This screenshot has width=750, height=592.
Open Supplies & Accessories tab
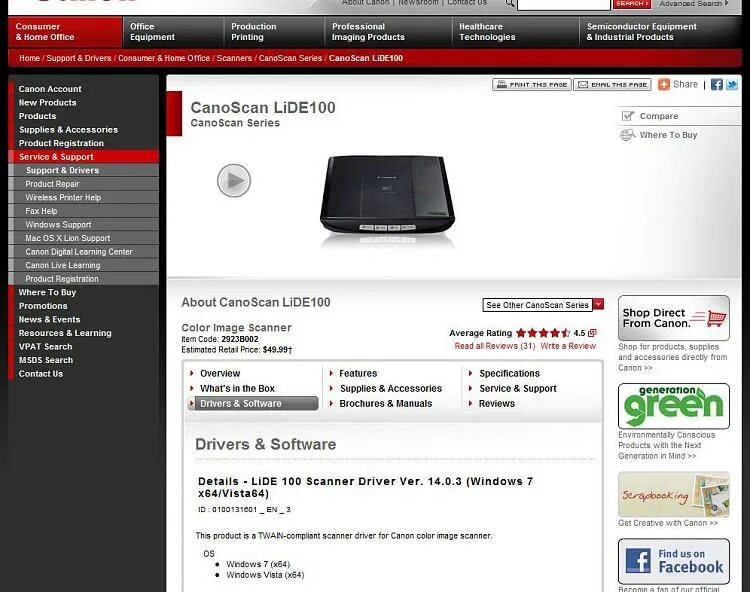pyautogui.click(x=391, y=389)
